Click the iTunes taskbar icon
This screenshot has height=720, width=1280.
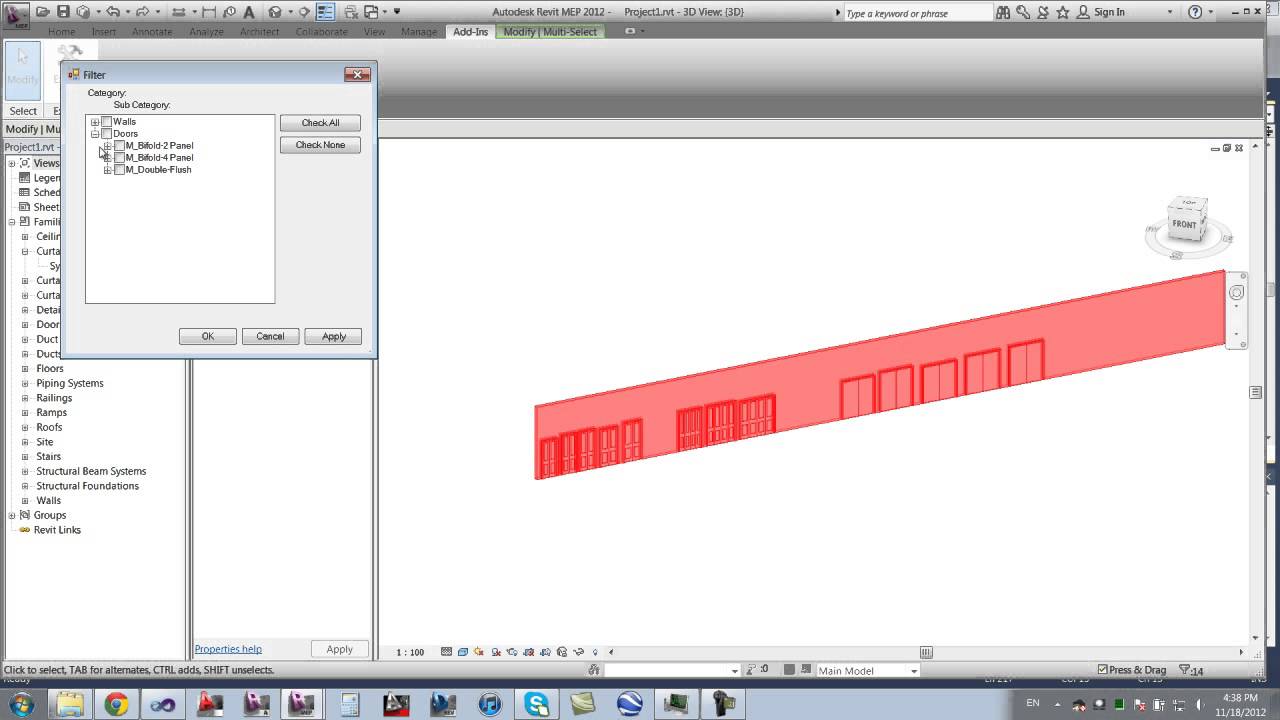tap(489, 705)
